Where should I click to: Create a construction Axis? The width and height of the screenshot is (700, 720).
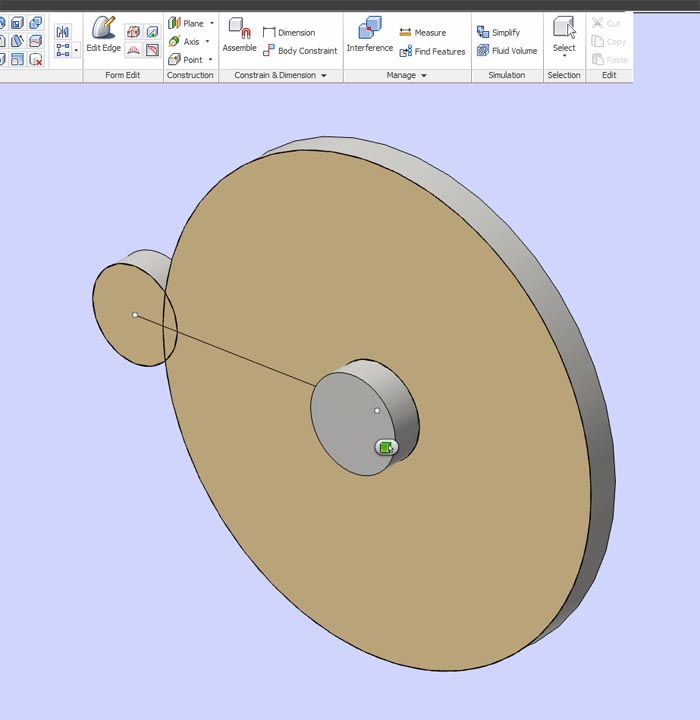click(x=184, y=41)
